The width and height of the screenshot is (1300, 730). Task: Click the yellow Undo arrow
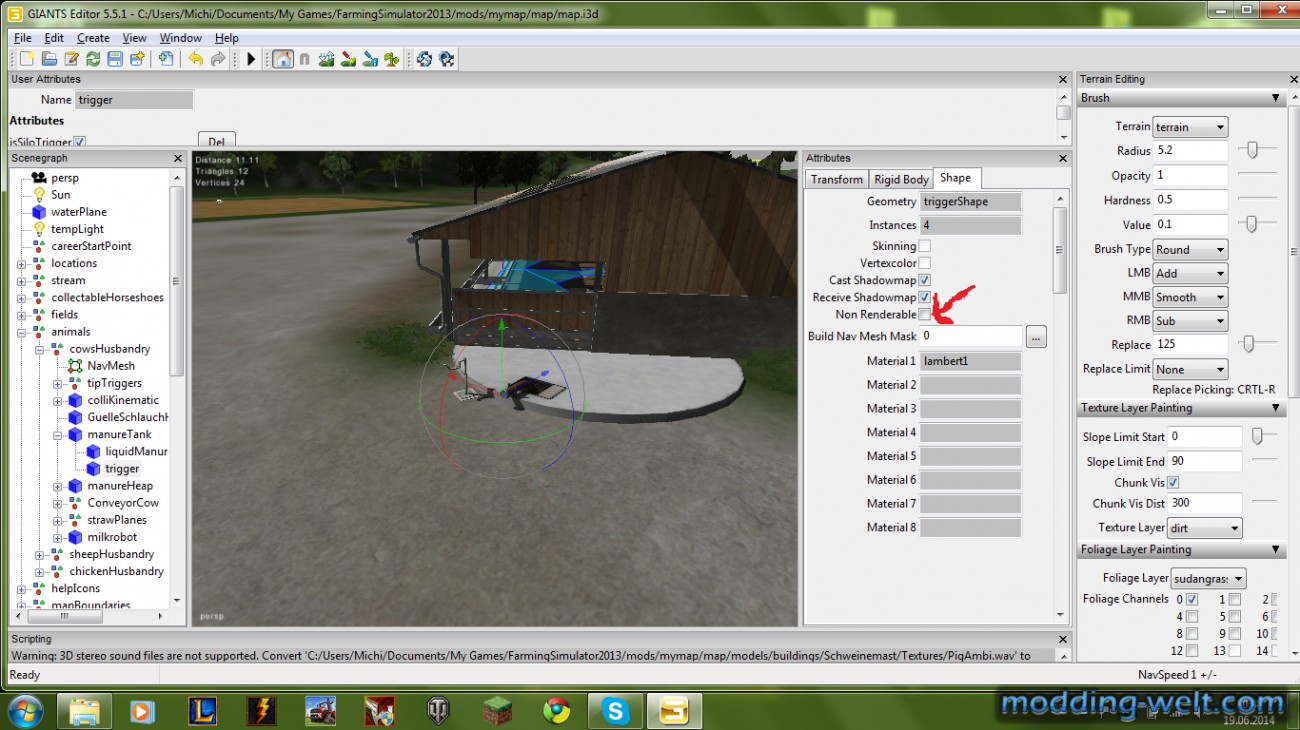(x=195, y=59)
